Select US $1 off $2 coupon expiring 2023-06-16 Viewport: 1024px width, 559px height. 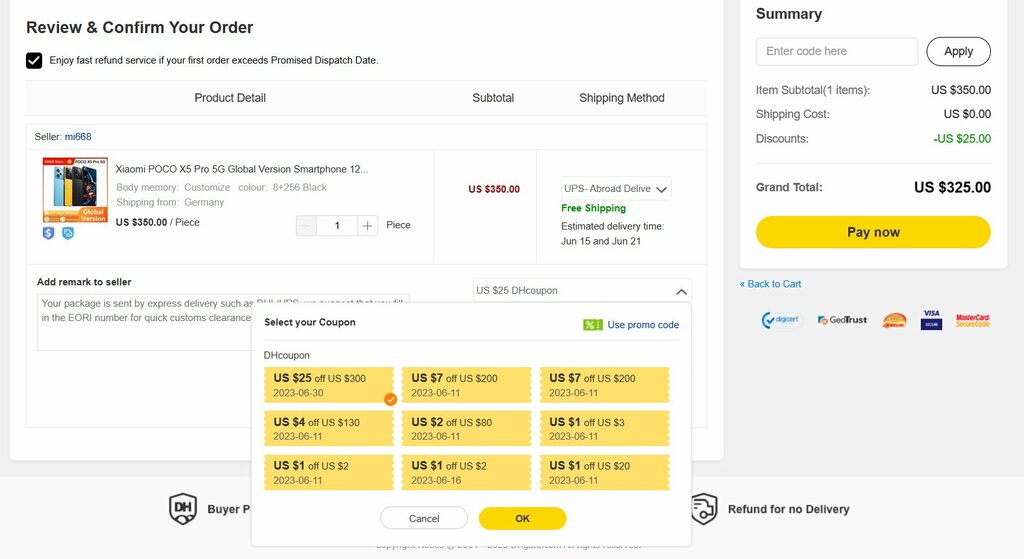point(466,472)
